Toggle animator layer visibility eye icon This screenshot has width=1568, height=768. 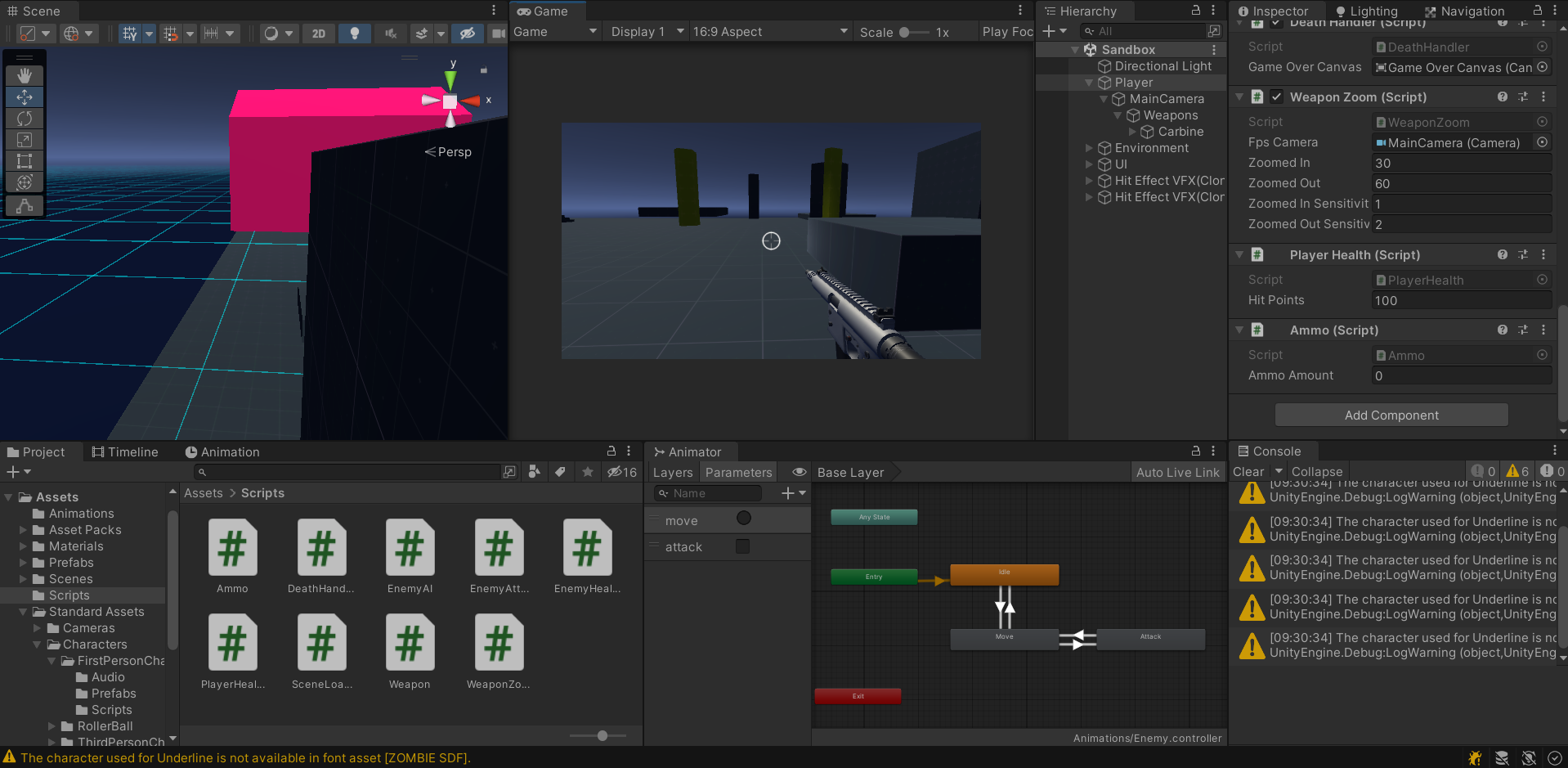[799, 472]
